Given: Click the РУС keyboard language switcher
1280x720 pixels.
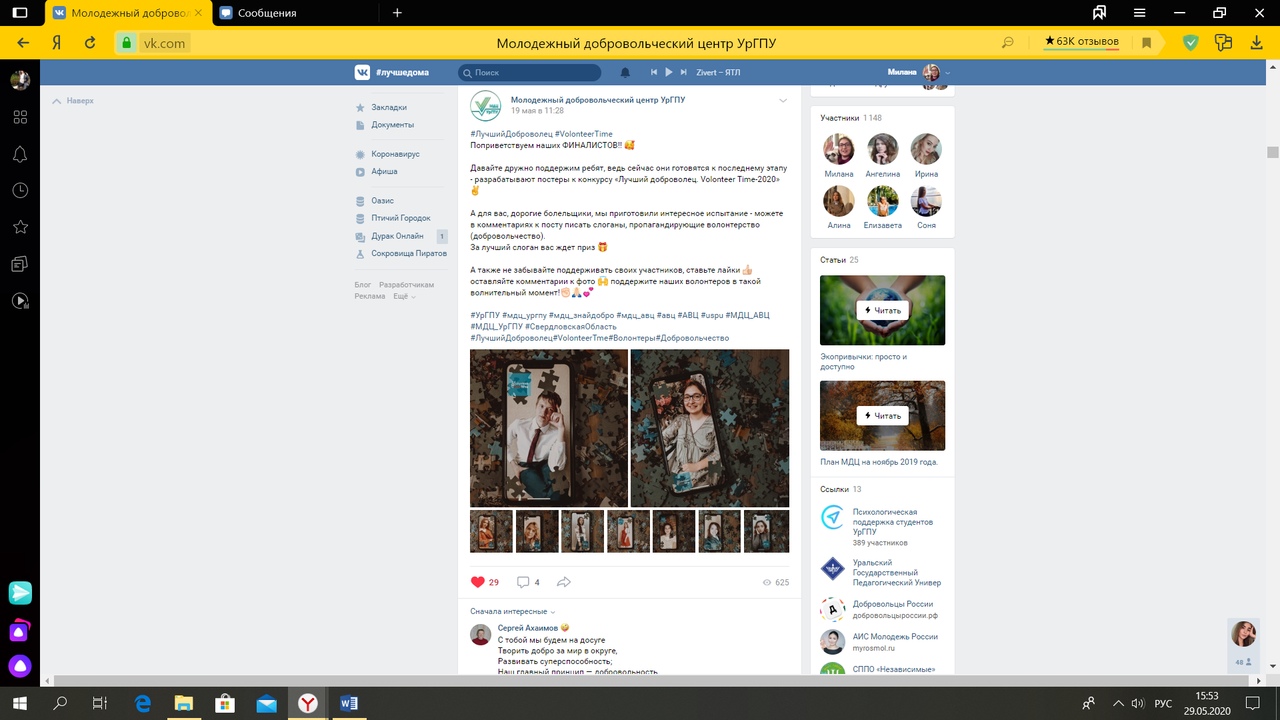Looking at the screenshot, I should (x=1163, y=704).
